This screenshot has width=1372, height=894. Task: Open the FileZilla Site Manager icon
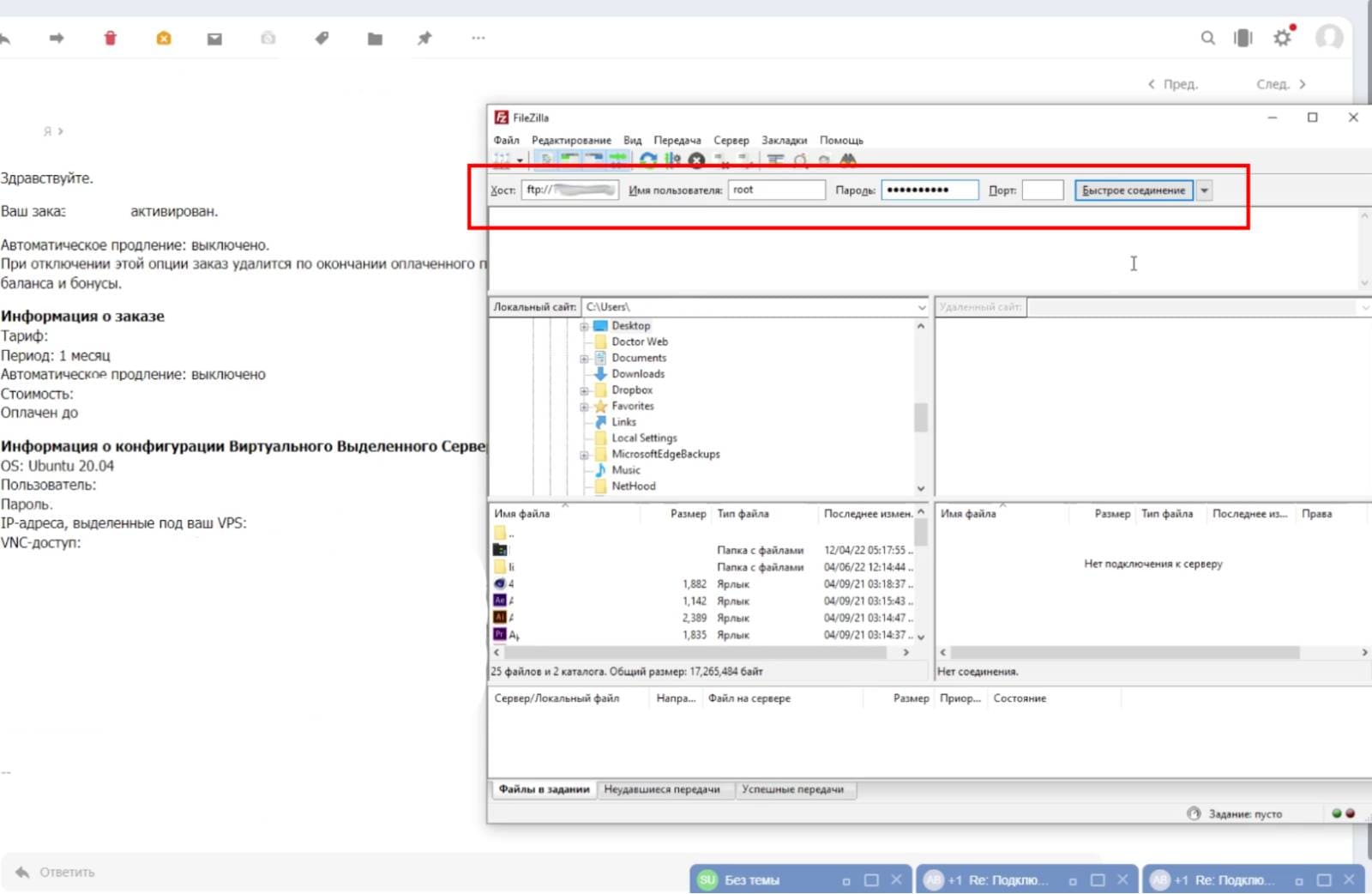pos(502,159)
